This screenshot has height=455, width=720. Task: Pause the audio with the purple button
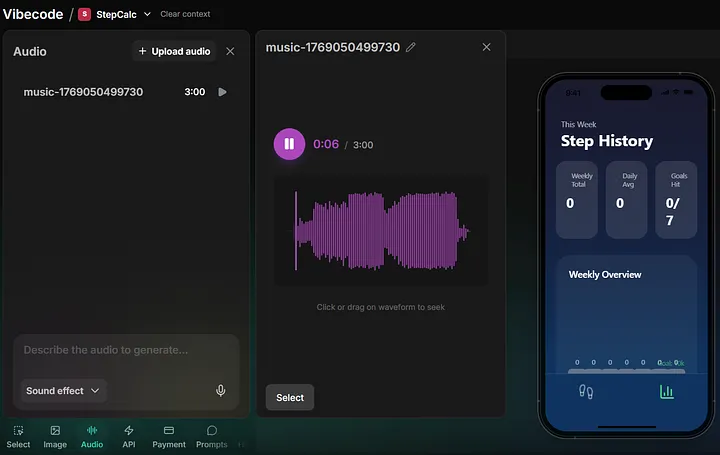(x=289, y=144)
